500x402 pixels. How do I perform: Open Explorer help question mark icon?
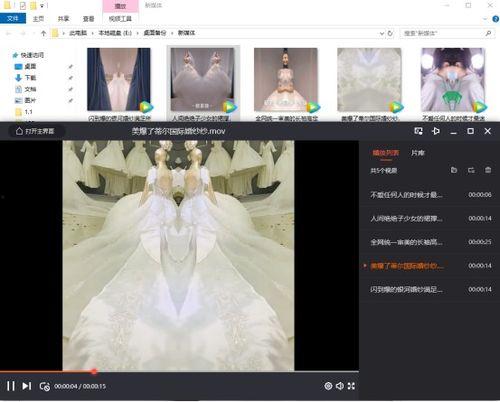point(496,19)
